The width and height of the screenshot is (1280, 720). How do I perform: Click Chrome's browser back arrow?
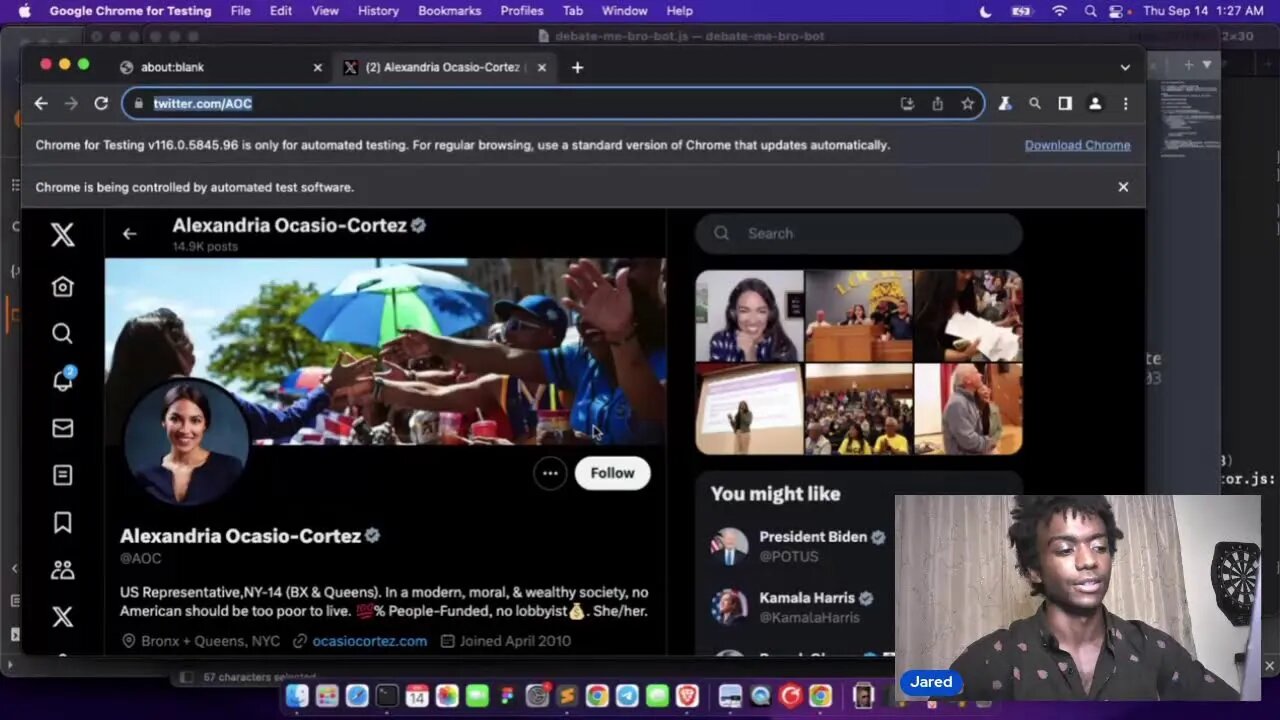[x=41, y=103]
